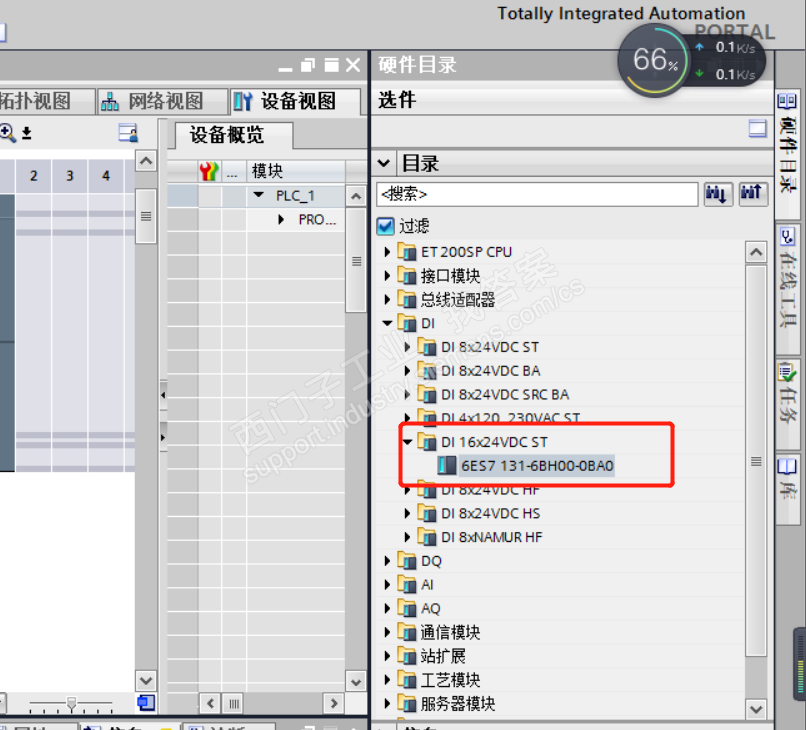Click the AQ folder icon
Image resolution: width=806 pixels, height=730 pixels.
coord(407,608)
